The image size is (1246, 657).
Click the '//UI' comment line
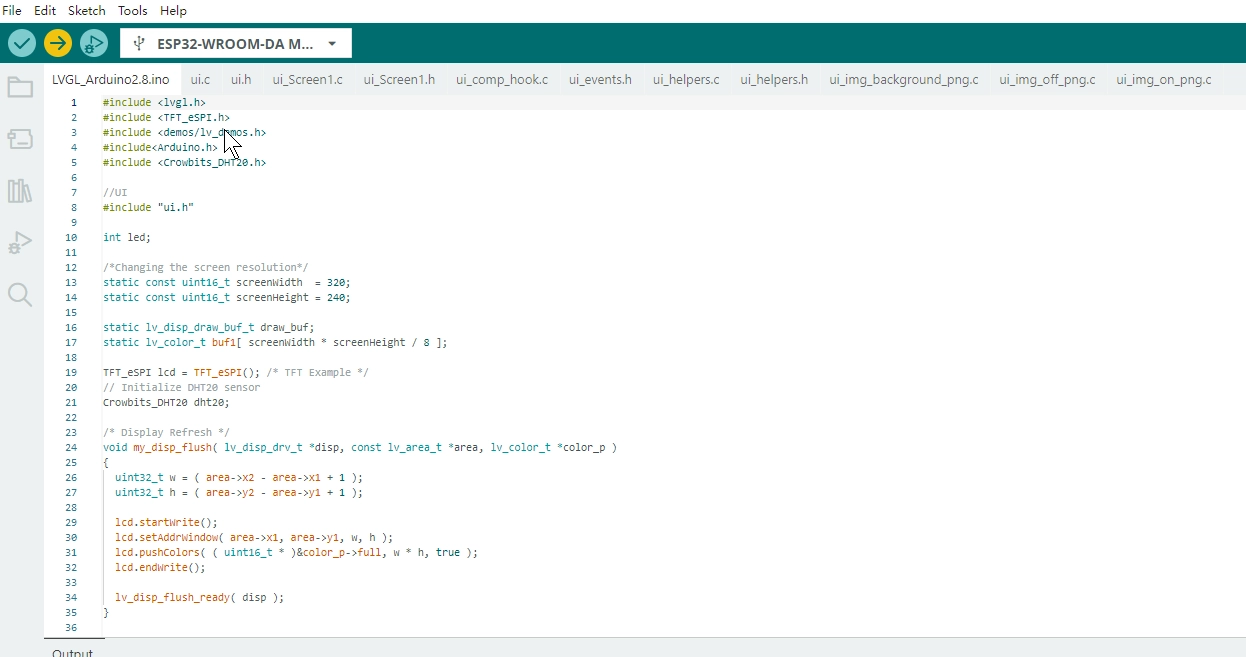(x=115, y=192)
